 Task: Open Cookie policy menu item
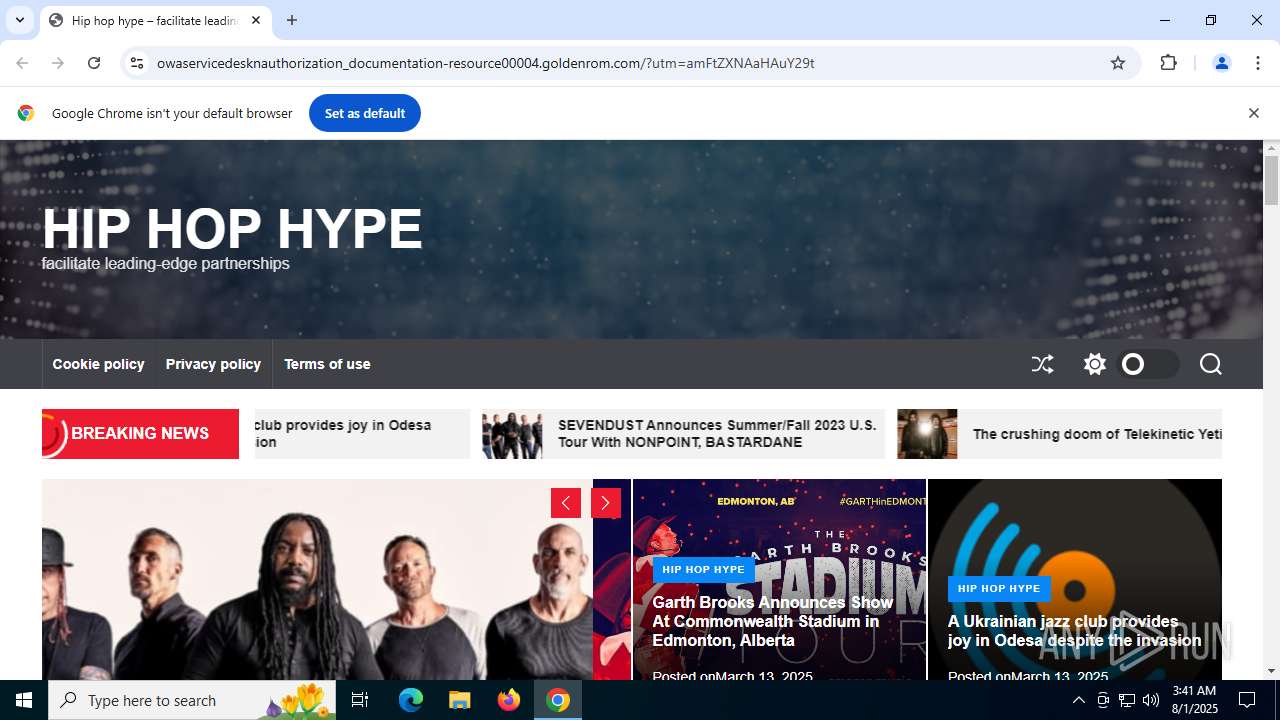98,364
